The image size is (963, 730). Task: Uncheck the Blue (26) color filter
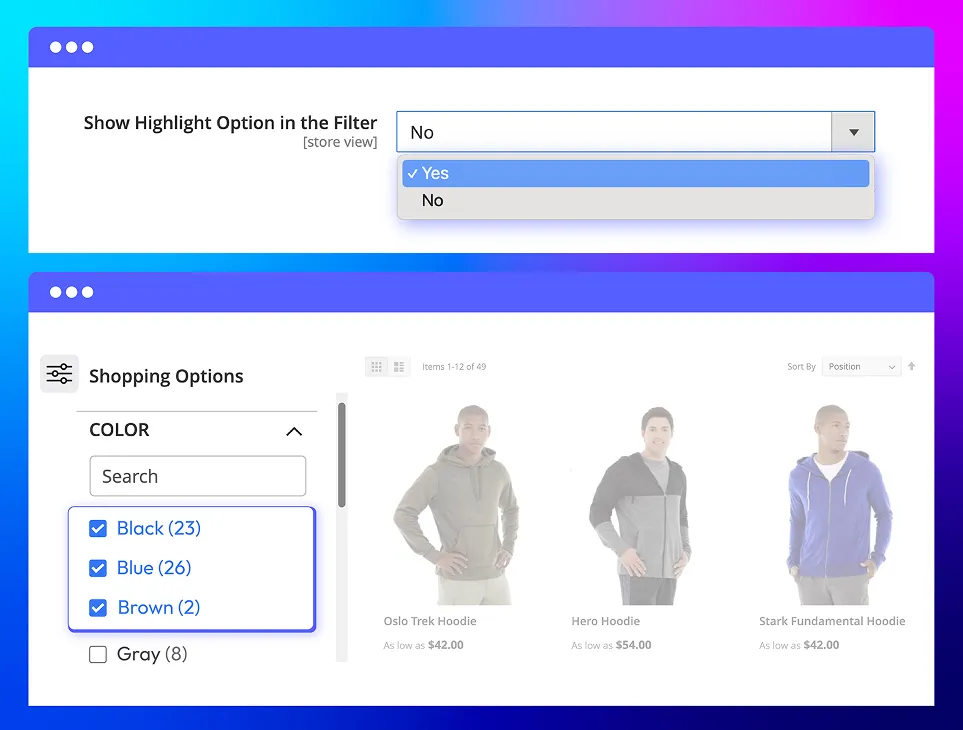(x=98, y=568)
